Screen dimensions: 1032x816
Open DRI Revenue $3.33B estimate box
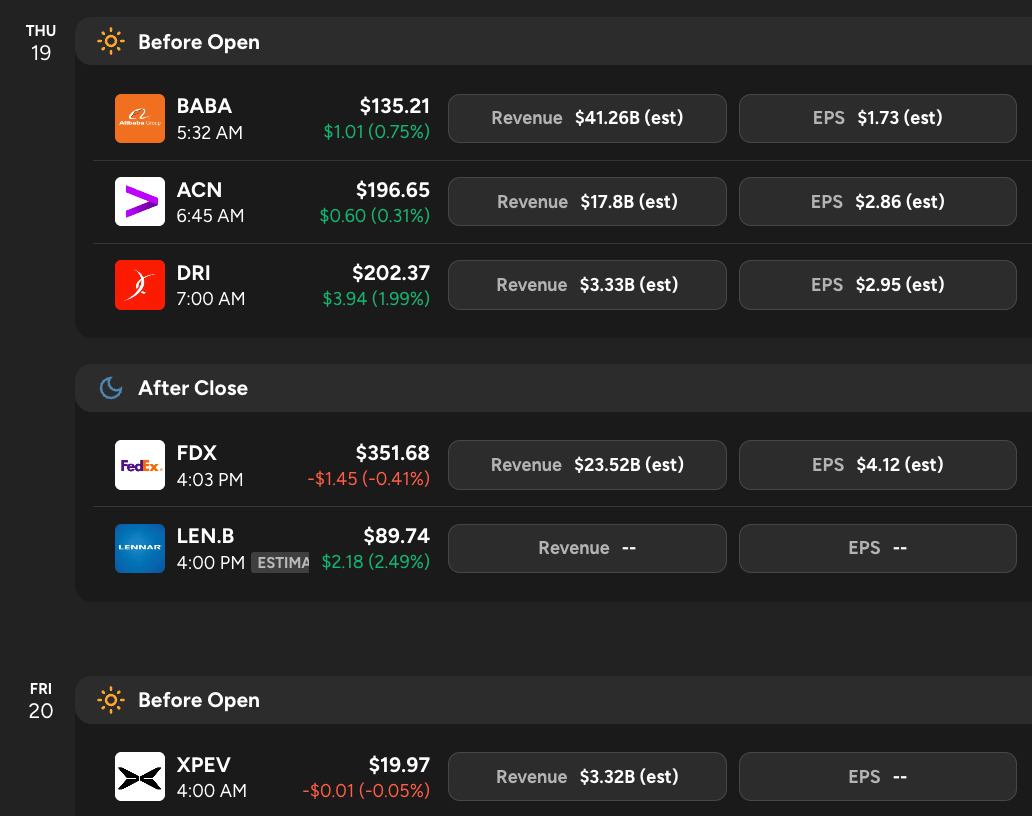(587, 285)
